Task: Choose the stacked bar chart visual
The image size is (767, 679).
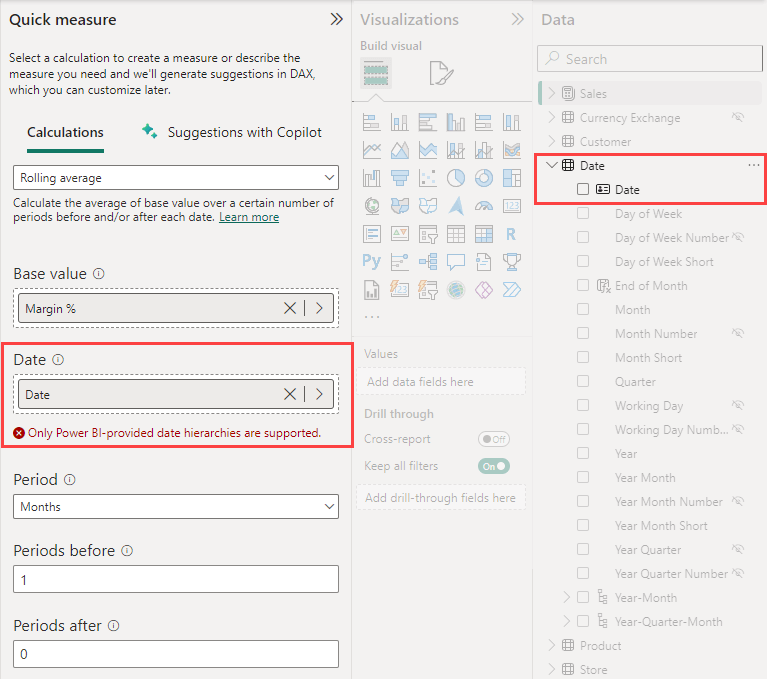Action: (372, 122)
